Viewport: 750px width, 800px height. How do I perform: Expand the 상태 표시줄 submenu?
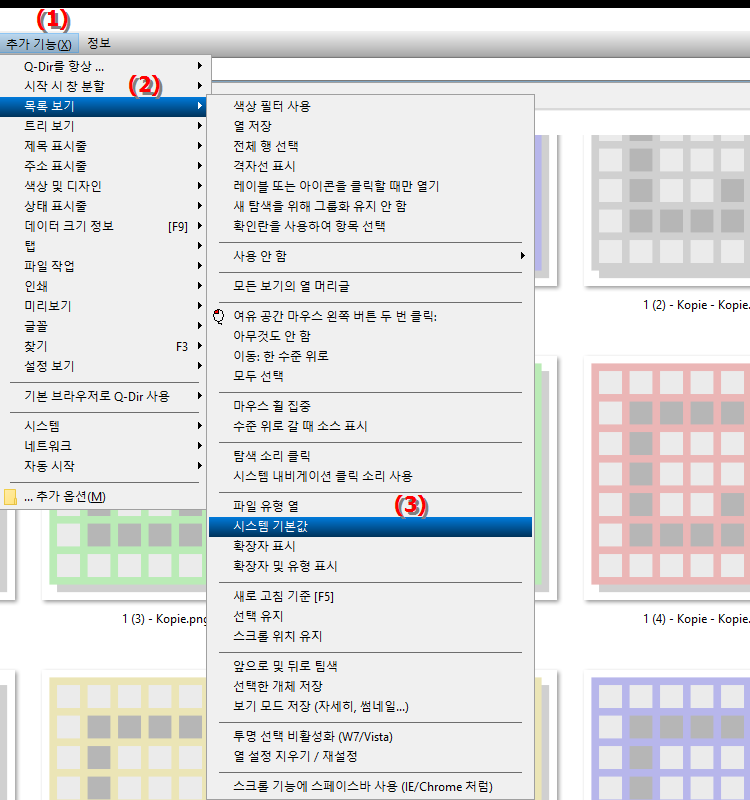coord(105,206)
